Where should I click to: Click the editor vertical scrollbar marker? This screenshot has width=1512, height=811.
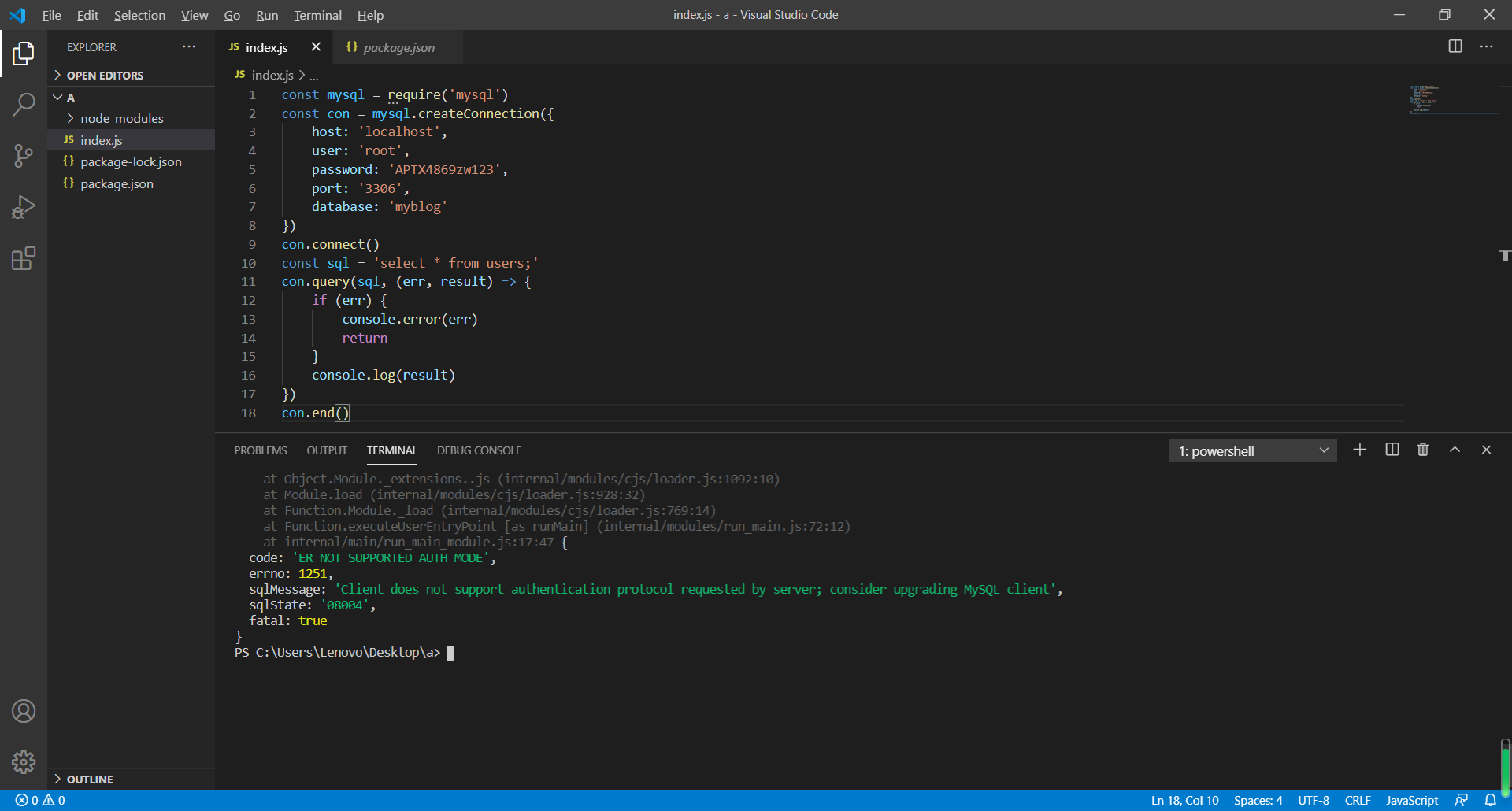[x=1505, y=255]
